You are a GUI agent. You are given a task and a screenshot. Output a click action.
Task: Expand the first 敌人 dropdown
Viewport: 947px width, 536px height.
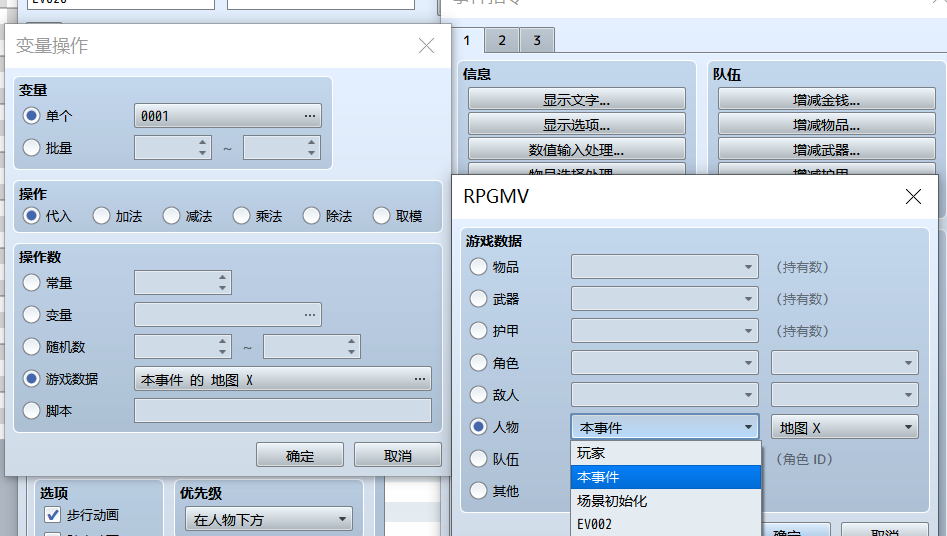(665, 395)
